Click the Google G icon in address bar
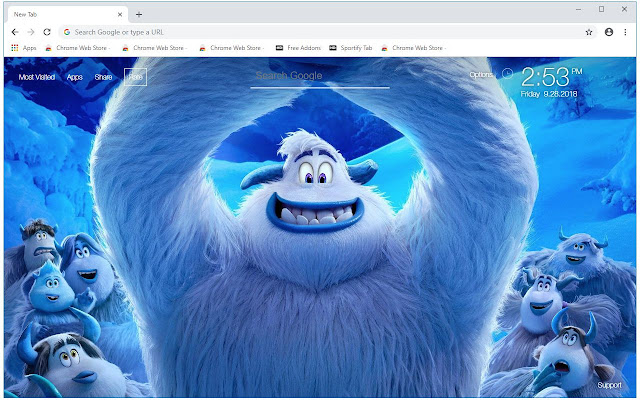 click(x=67, y=32)
